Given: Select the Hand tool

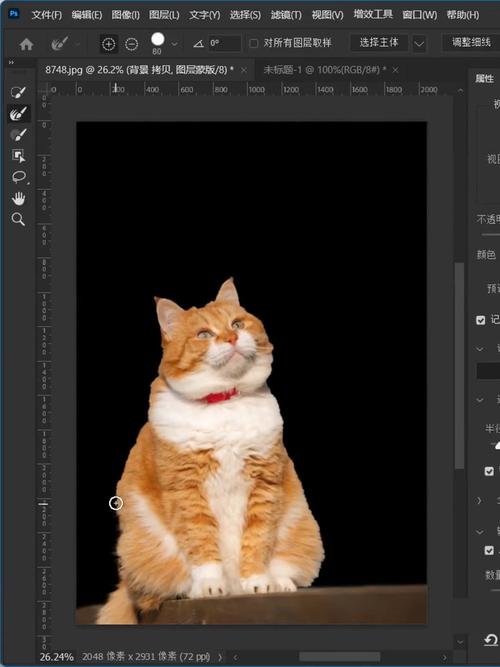Looking at the screenshot, I should point(18,198).
